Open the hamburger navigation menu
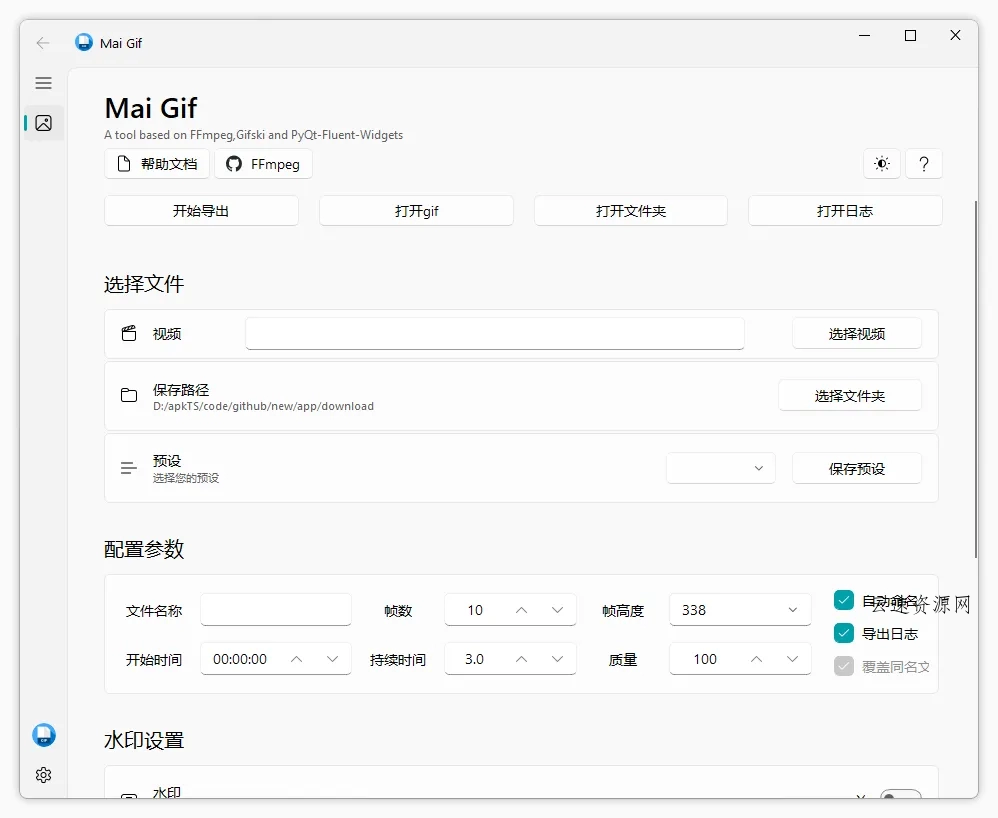This screenshot has height=818, width=998. click(43, 83)
